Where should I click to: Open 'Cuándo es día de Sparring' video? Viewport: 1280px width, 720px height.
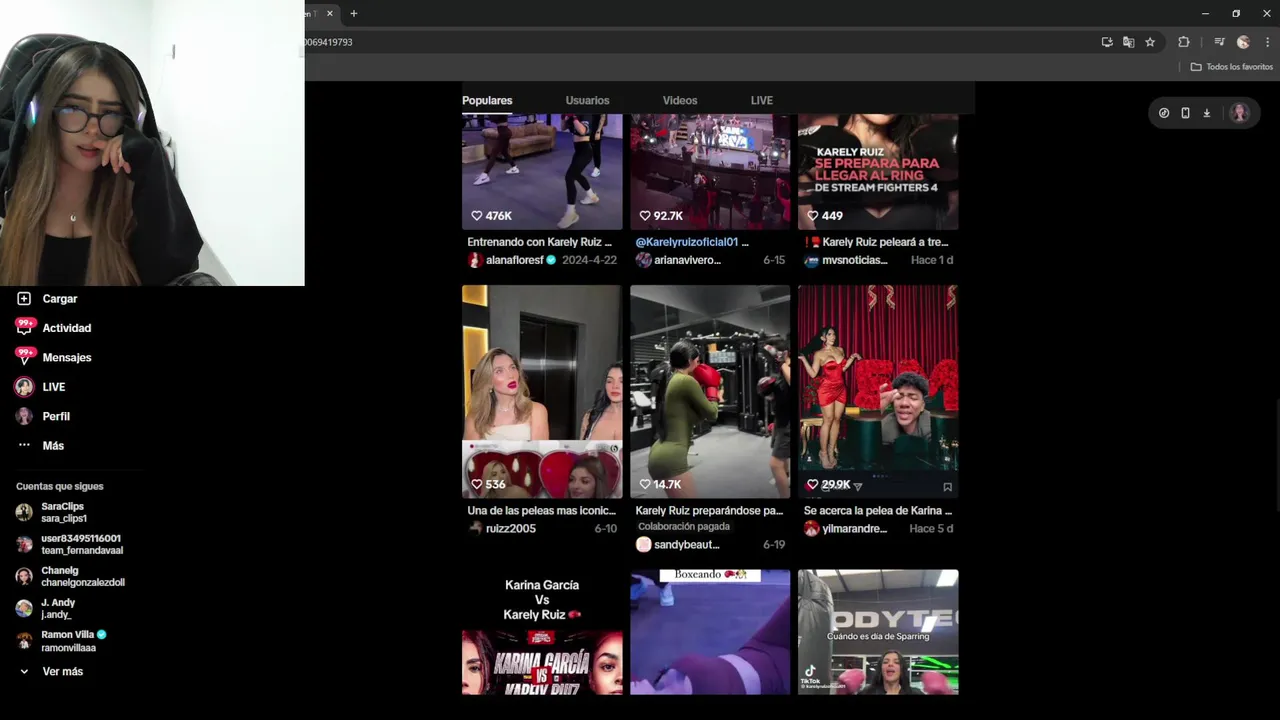tap(878, 632)
